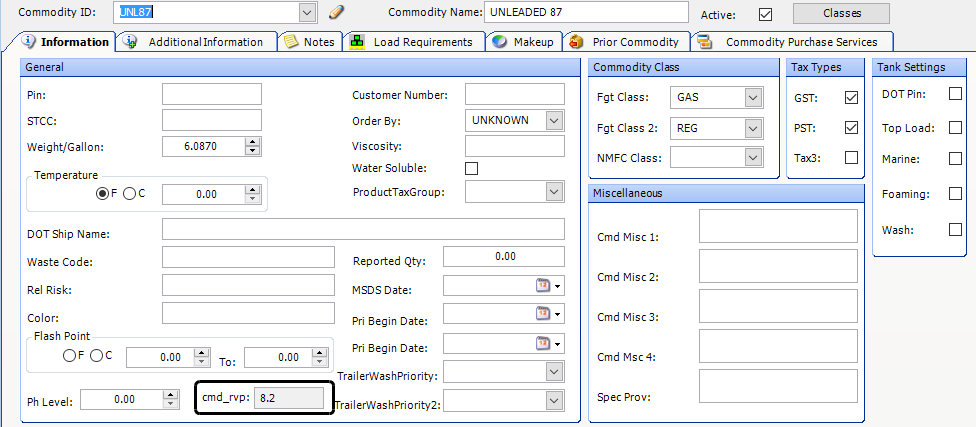Increase the Weight/Gallon value by one step
Screen dimensions: 976x427
point(252,143)
